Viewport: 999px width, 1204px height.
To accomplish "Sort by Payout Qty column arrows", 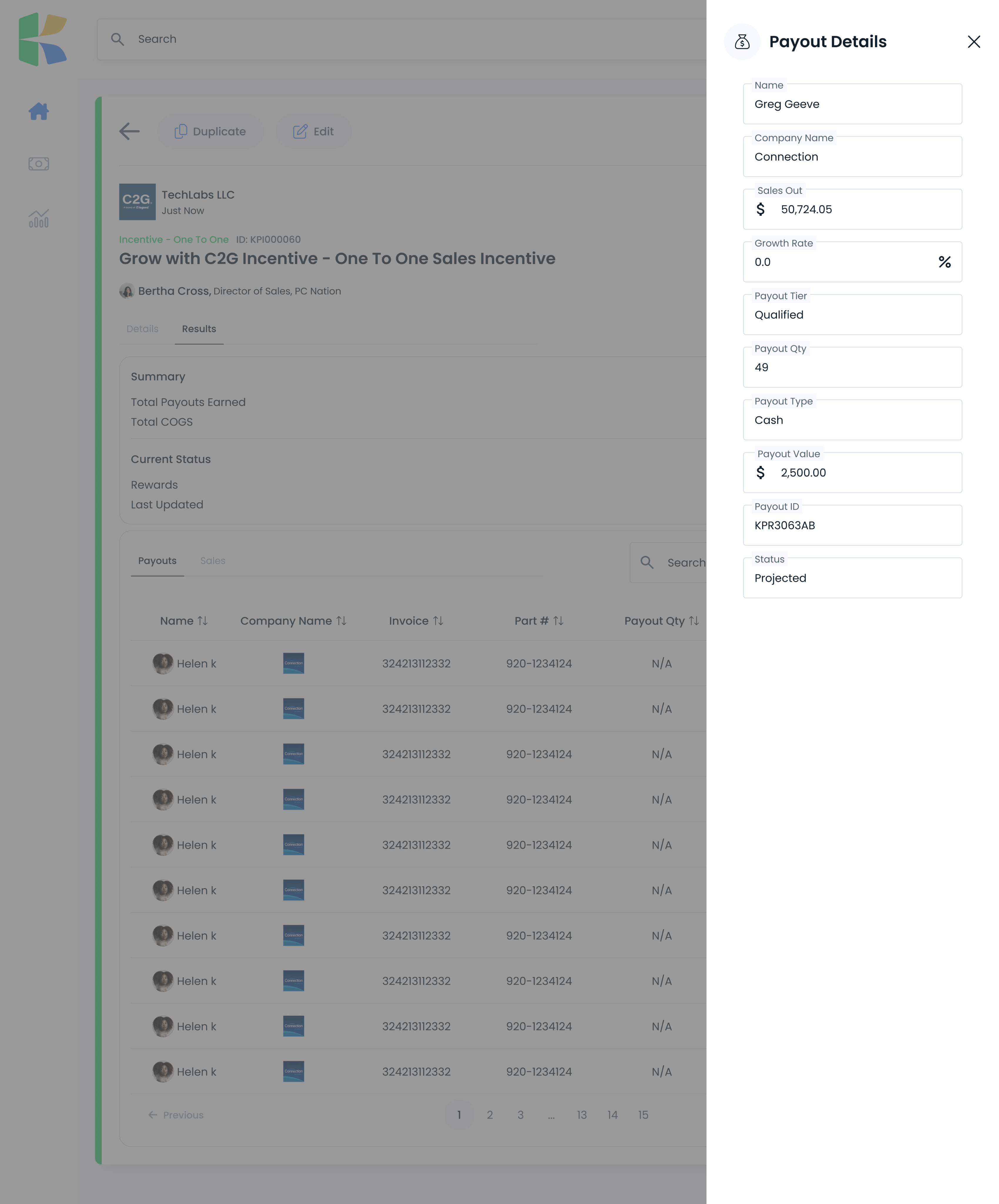I will point(694,621).
